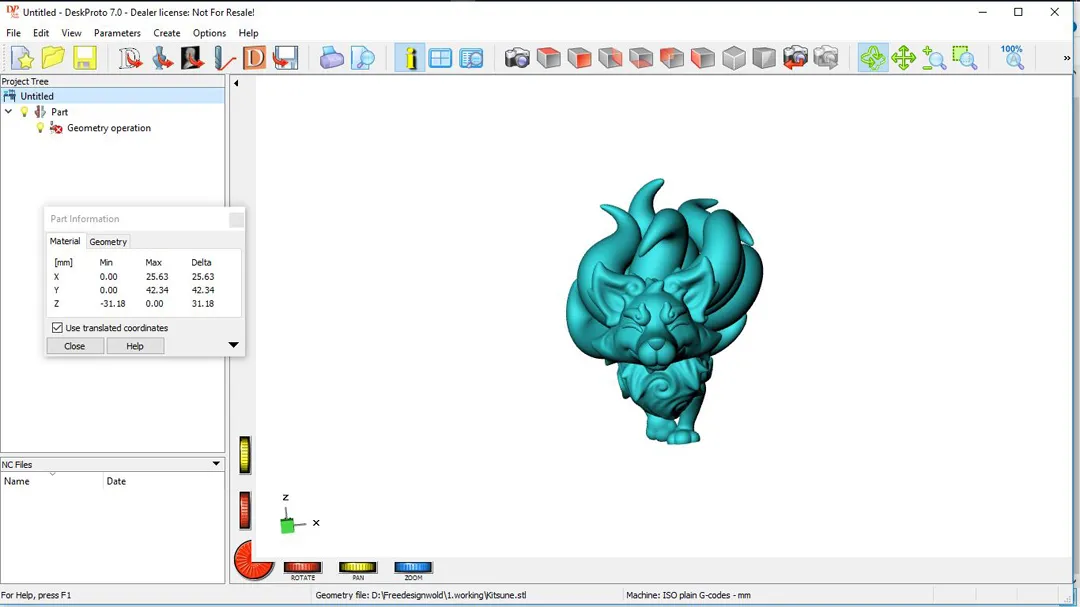Toggle Geometry operation visibility light bulb

[40, 128]
